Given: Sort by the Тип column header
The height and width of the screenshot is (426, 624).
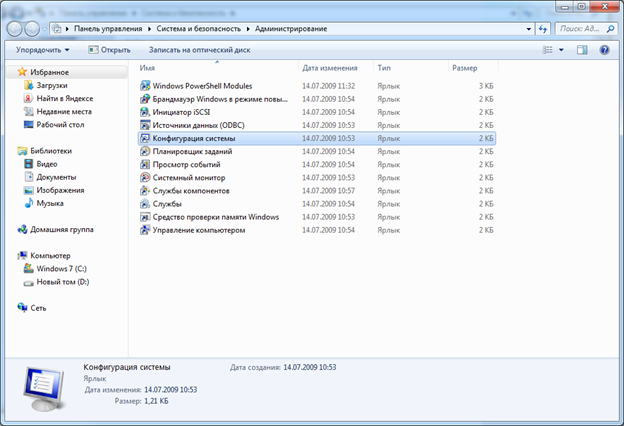Looking at the screenshot, I should click(411, 68).
